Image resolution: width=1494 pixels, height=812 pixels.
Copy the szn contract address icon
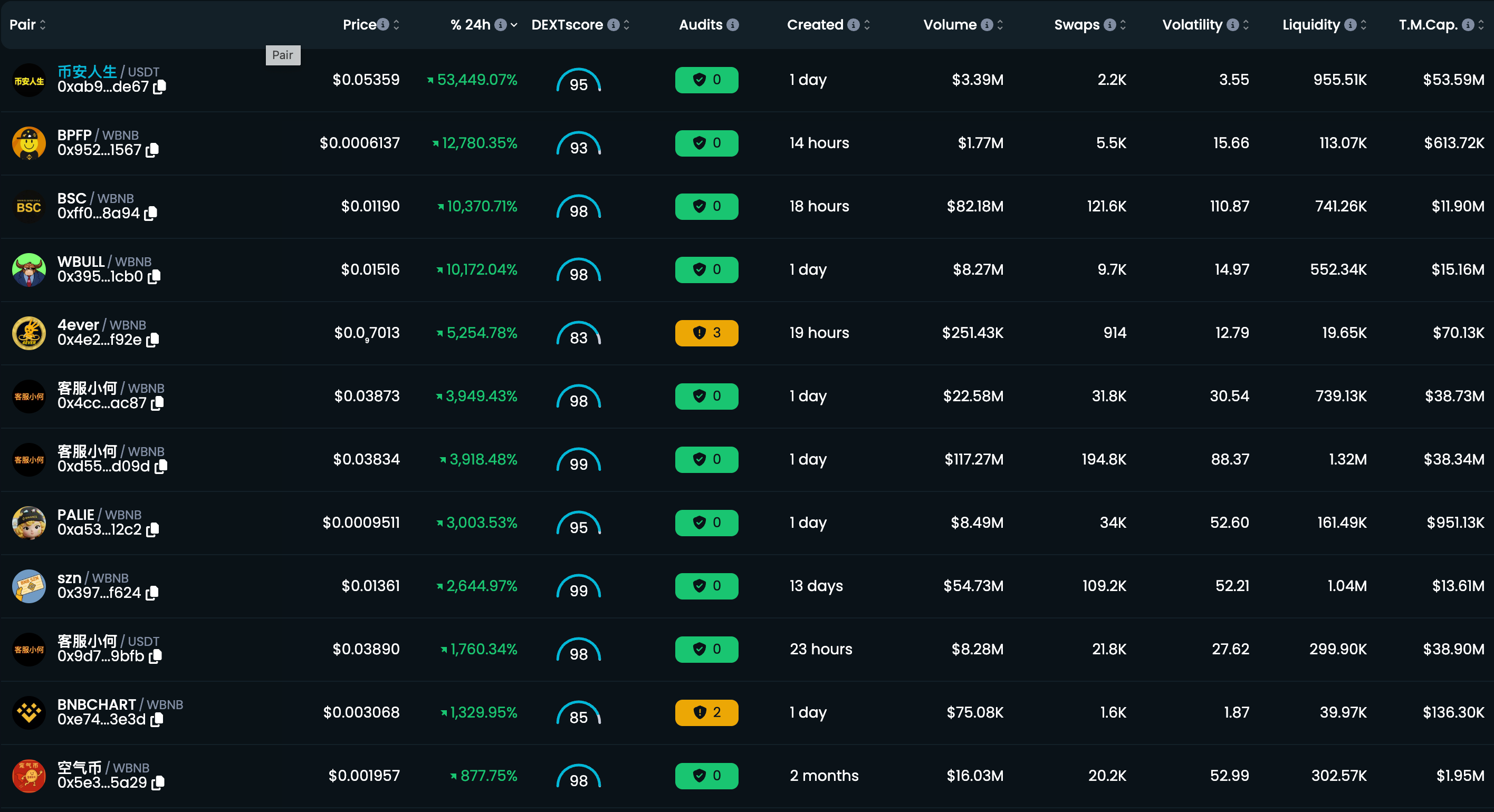point(152,594)
